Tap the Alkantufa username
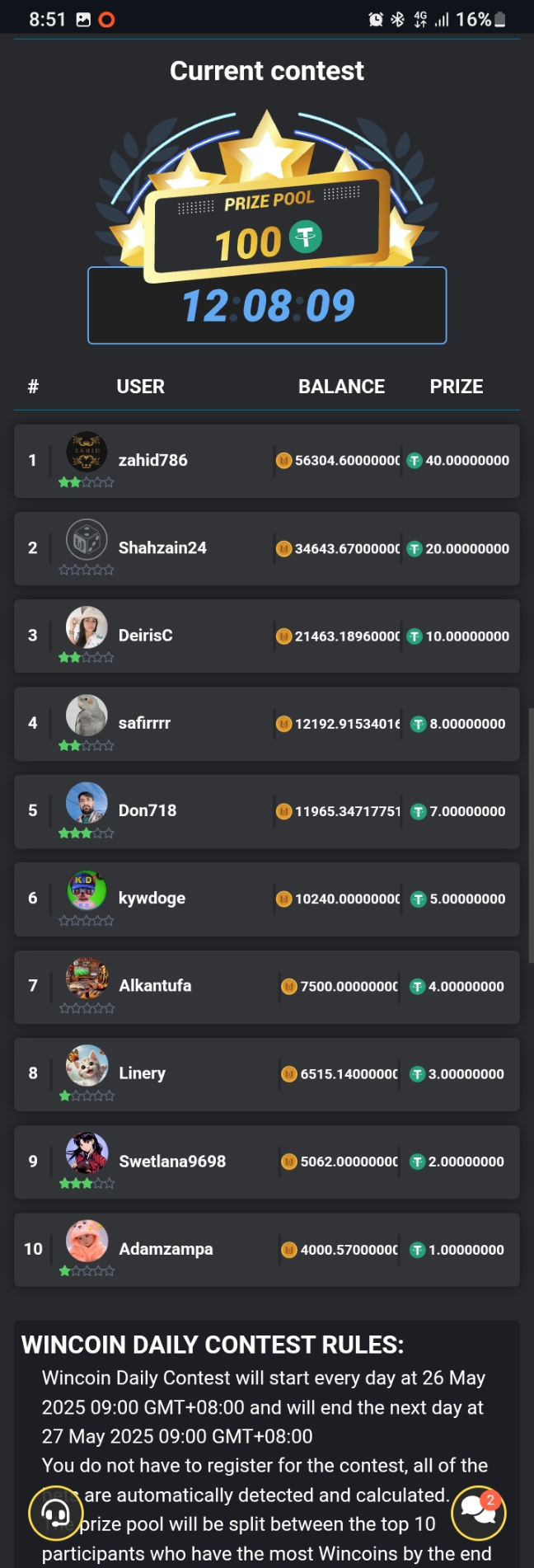This screenshot has height=1568, width=534. (x=155, y=986)
